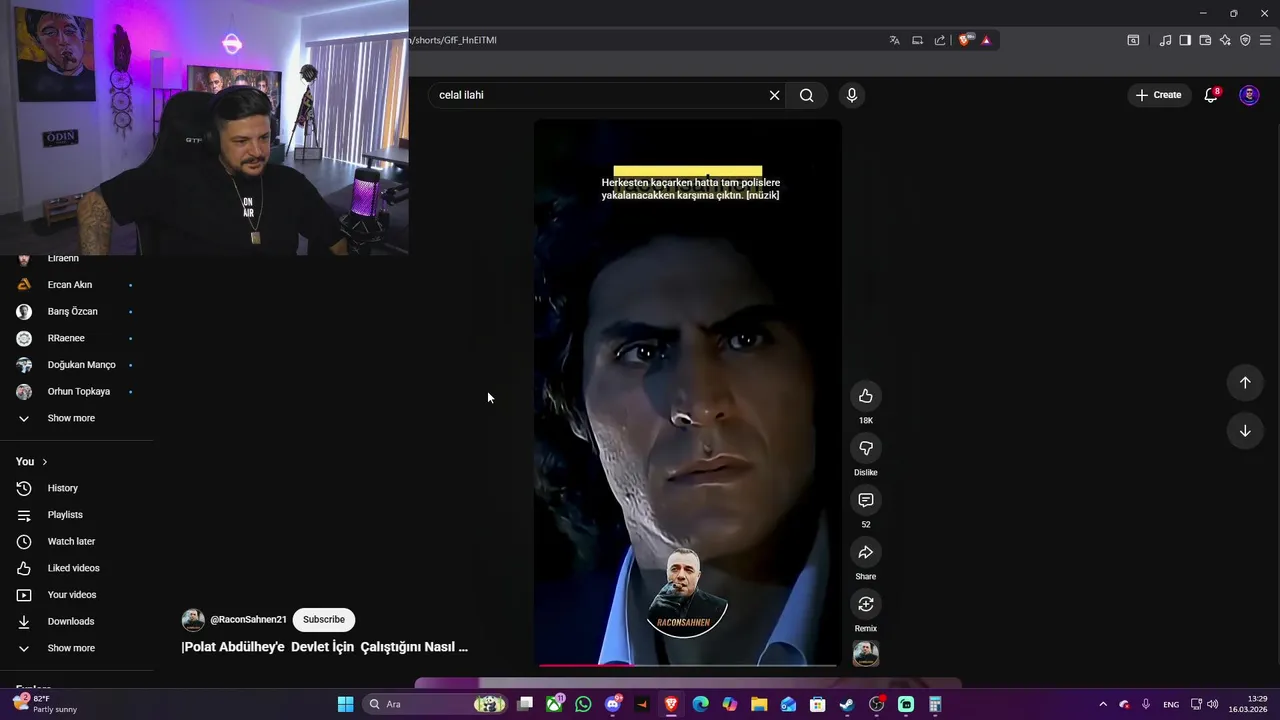Screen dimensions: 1280x720
Task: Like the Short with 18K likes
Action: [866, 396]
